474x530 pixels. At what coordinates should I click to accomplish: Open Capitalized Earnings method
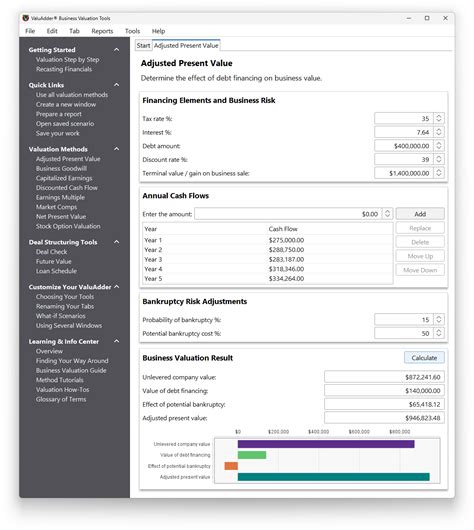point(64,178)
